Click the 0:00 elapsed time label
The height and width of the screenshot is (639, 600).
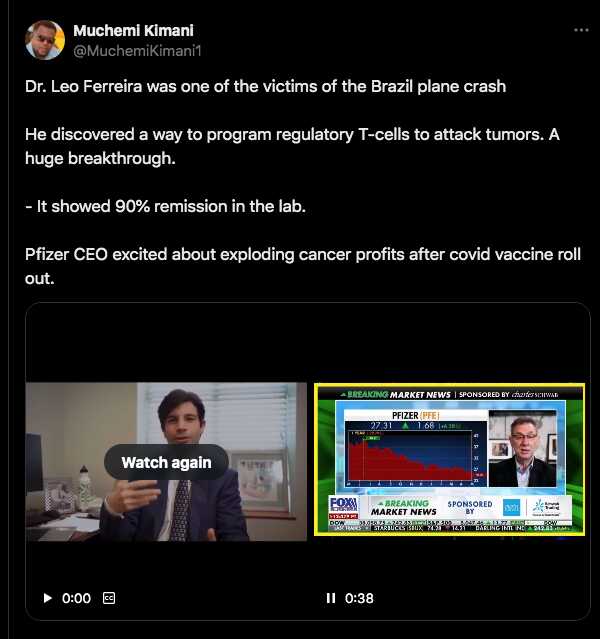click(x=76, y=598)
